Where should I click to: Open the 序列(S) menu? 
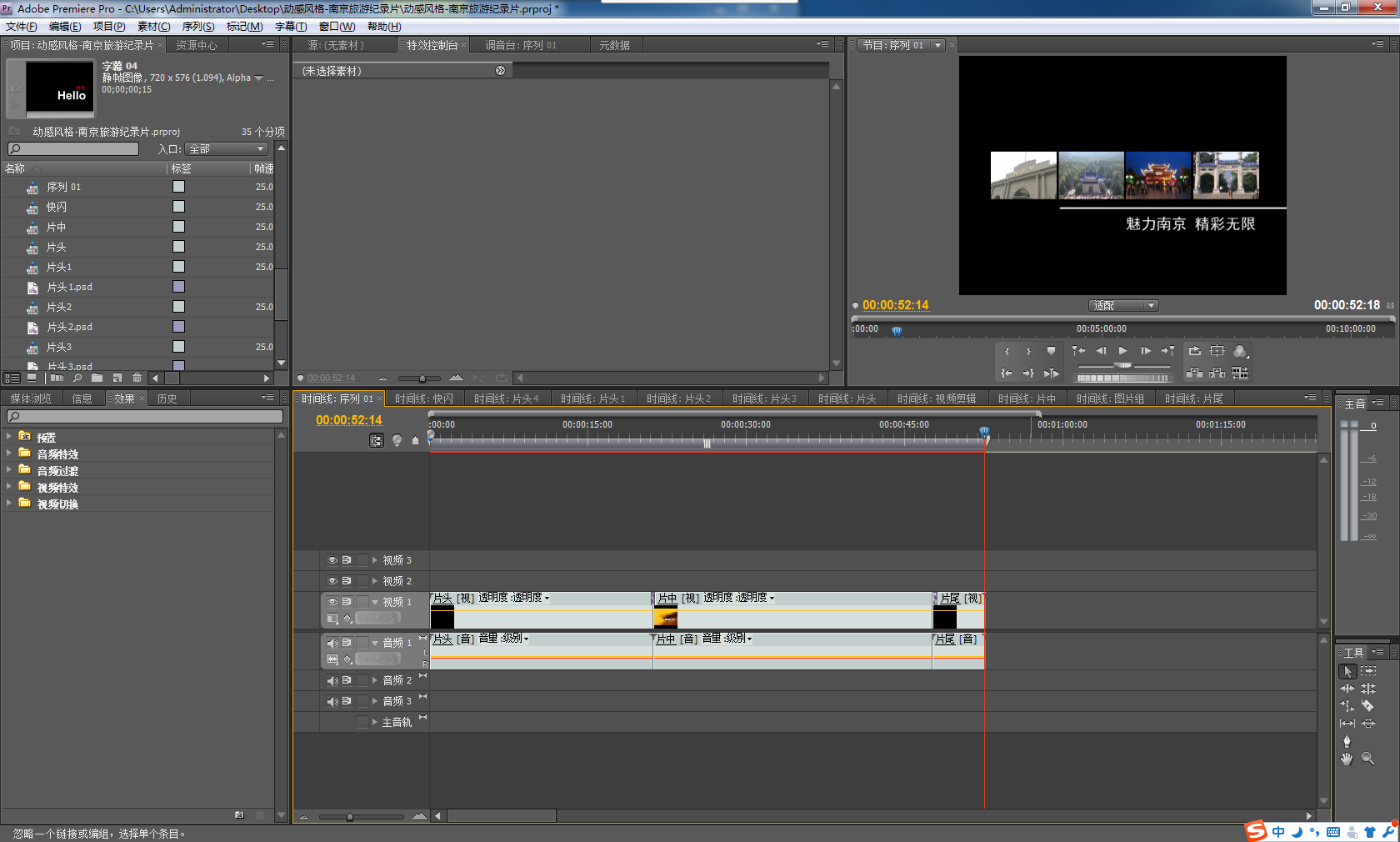198,27
